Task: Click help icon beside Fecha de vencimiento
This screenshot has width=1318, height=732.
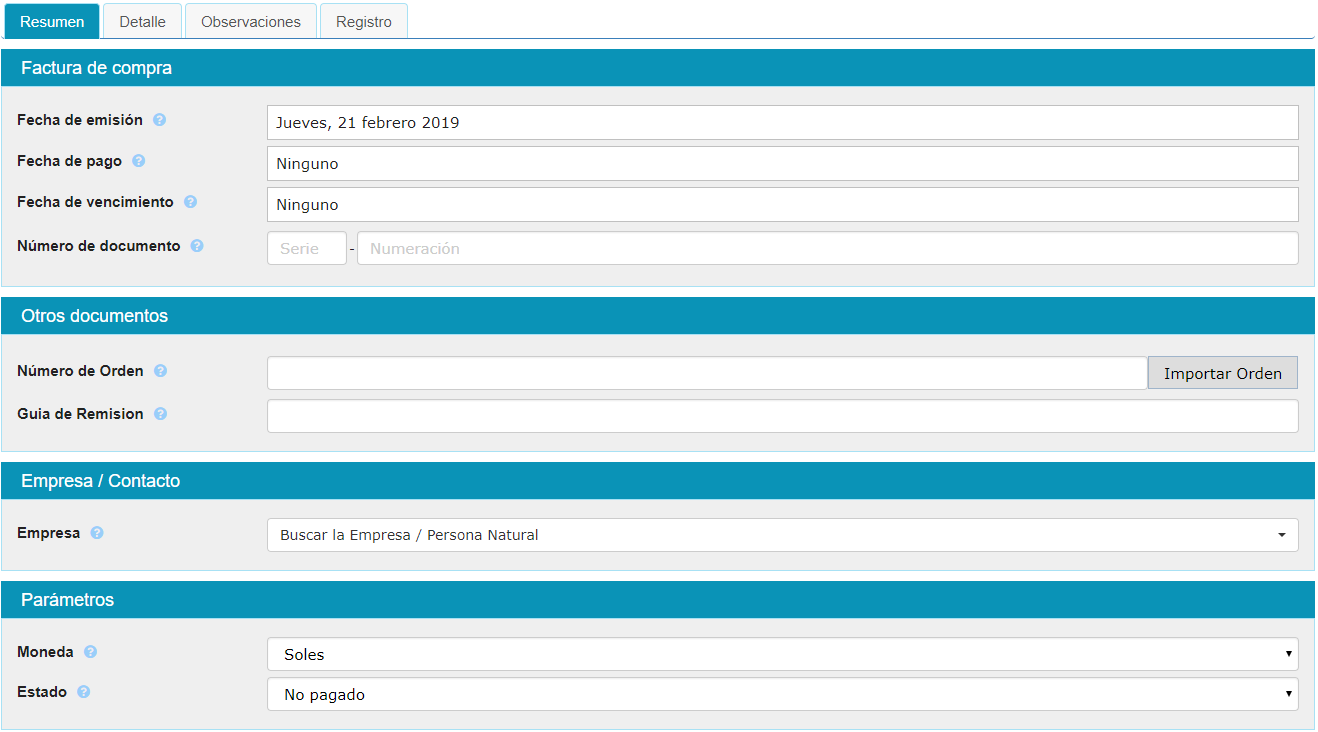Action: pyautogui.click(x=190, y=202)
